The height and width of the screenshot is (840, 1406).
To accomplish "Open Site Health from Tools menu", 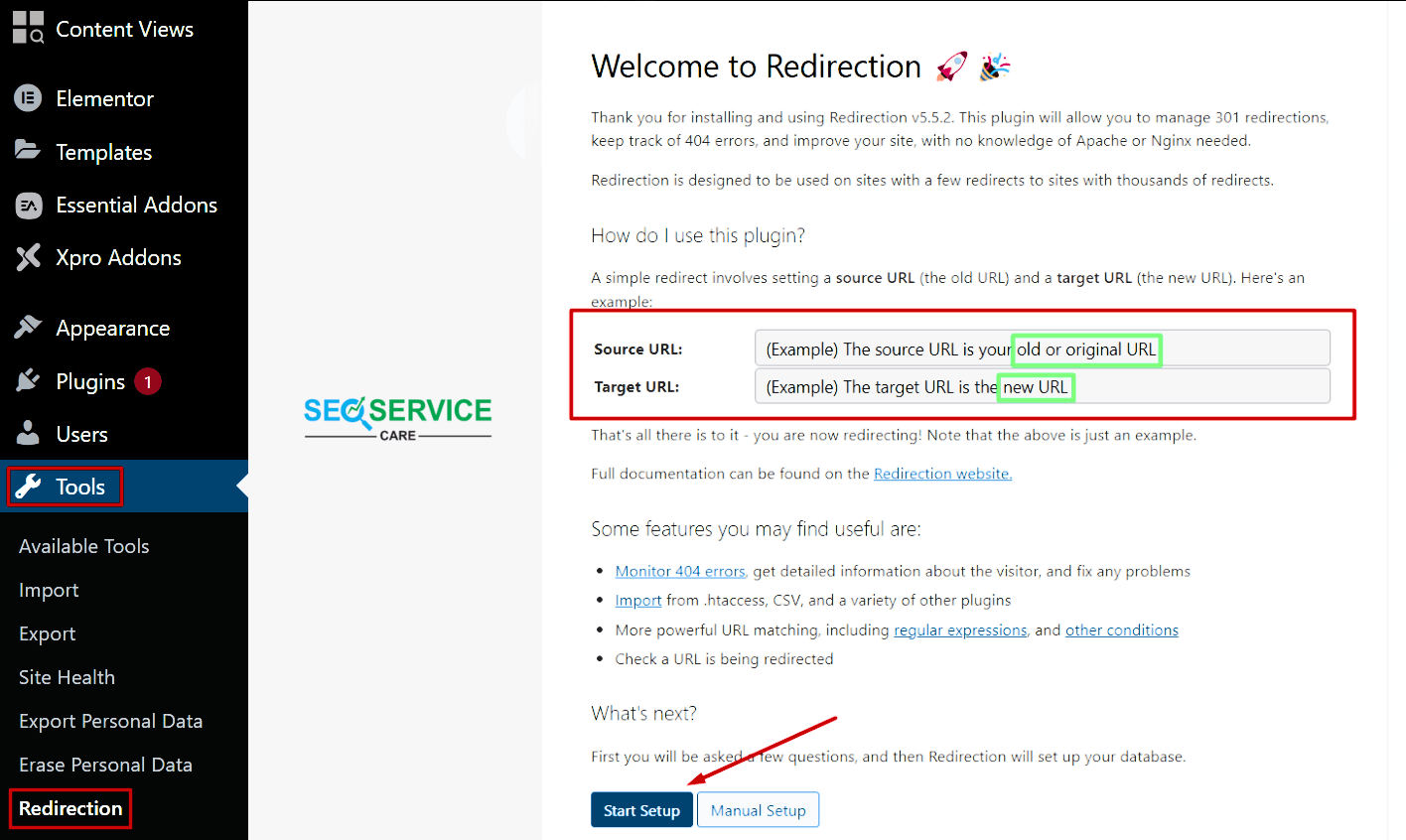I will 67,676.
